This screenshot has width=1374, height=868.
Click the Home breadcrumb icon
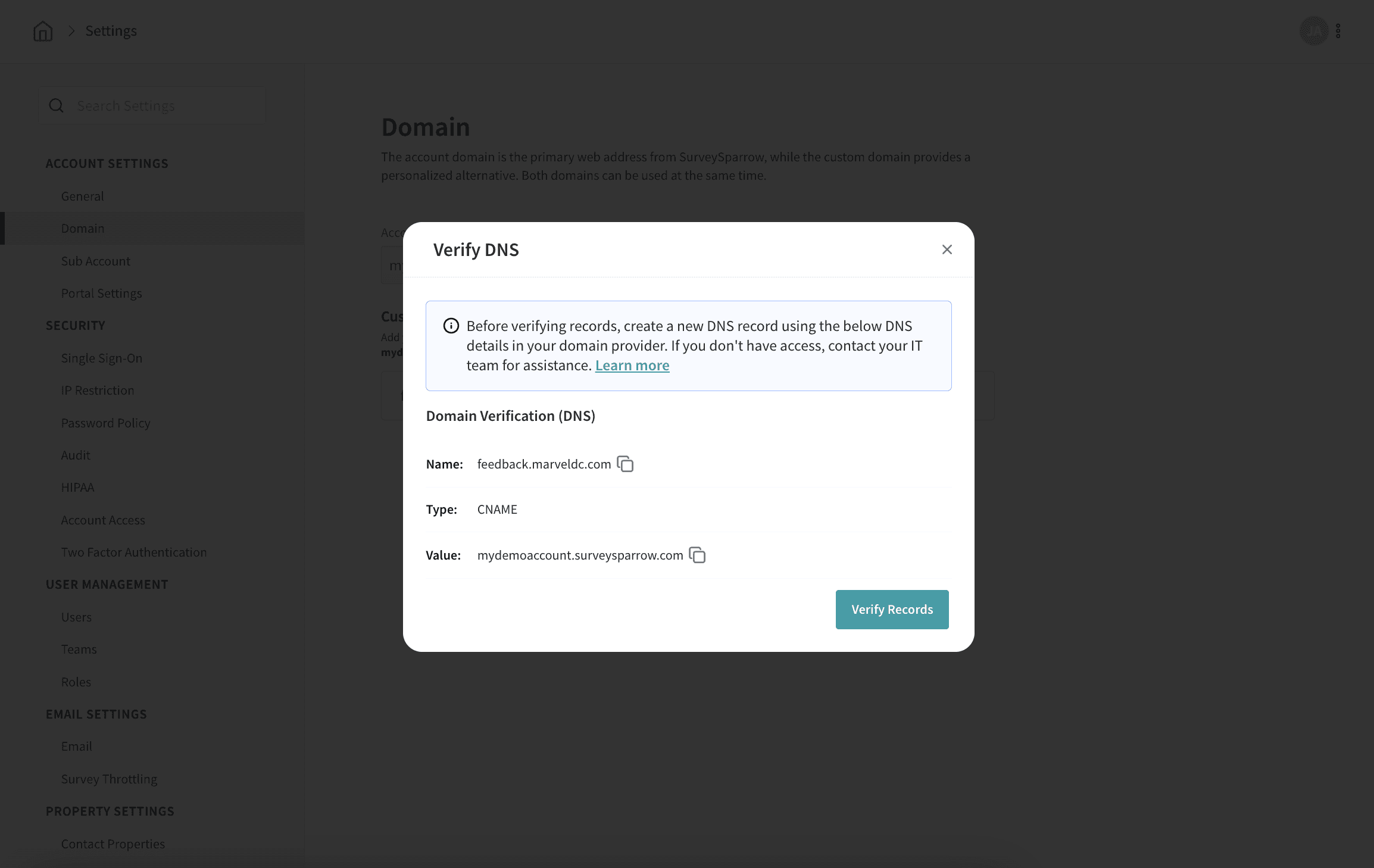[42, 31]
